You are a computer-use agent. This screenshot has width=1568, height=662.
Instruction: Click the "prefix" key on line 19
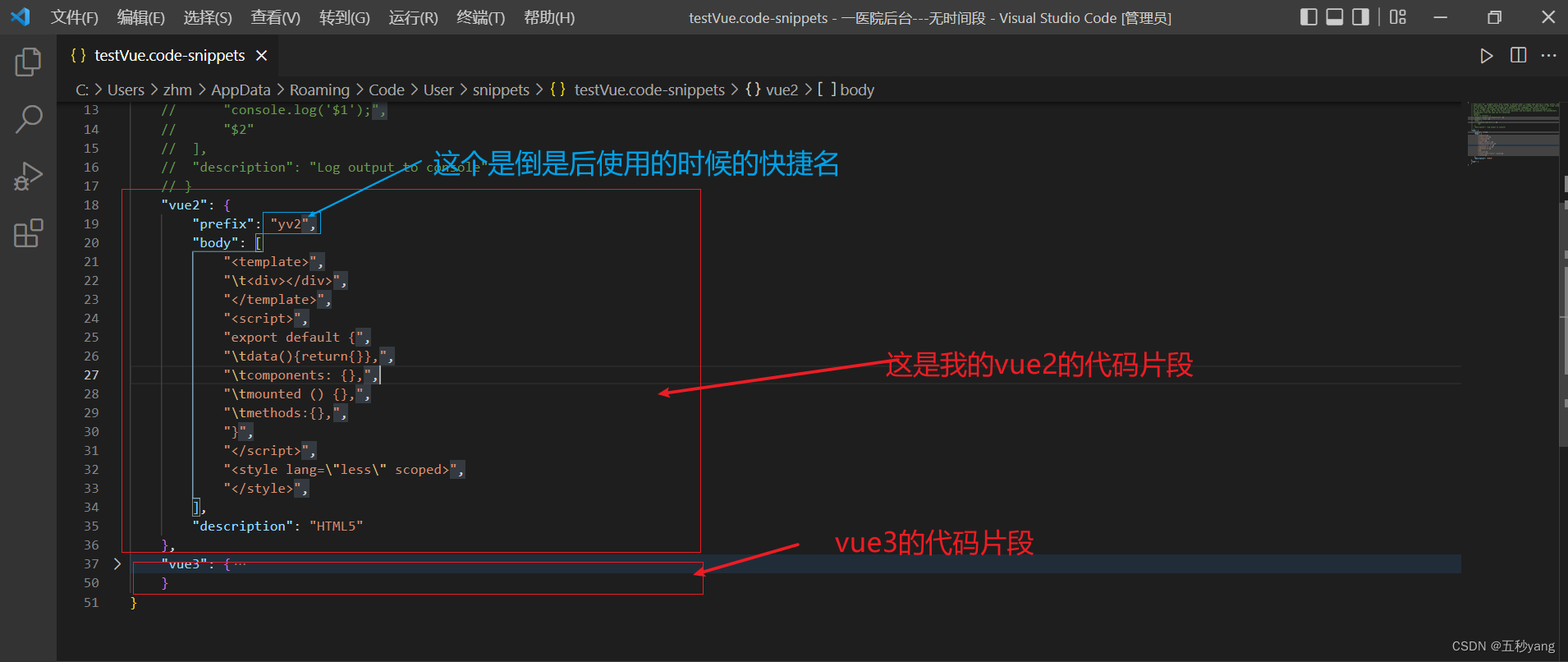pyautogui.click(x=223, y=223)
